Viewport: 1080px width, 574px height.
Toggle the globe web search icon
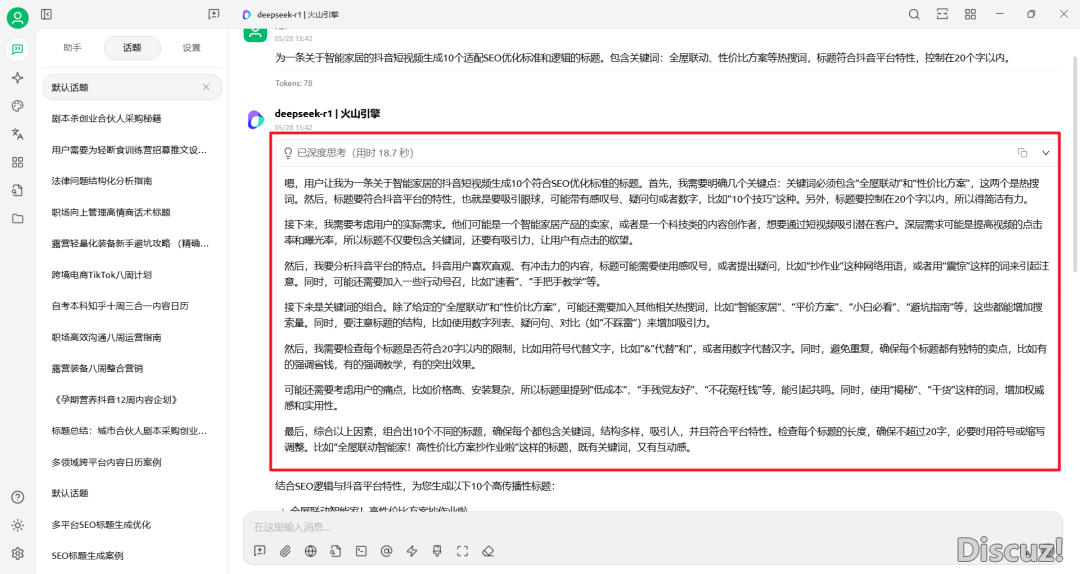pos(311,551)
